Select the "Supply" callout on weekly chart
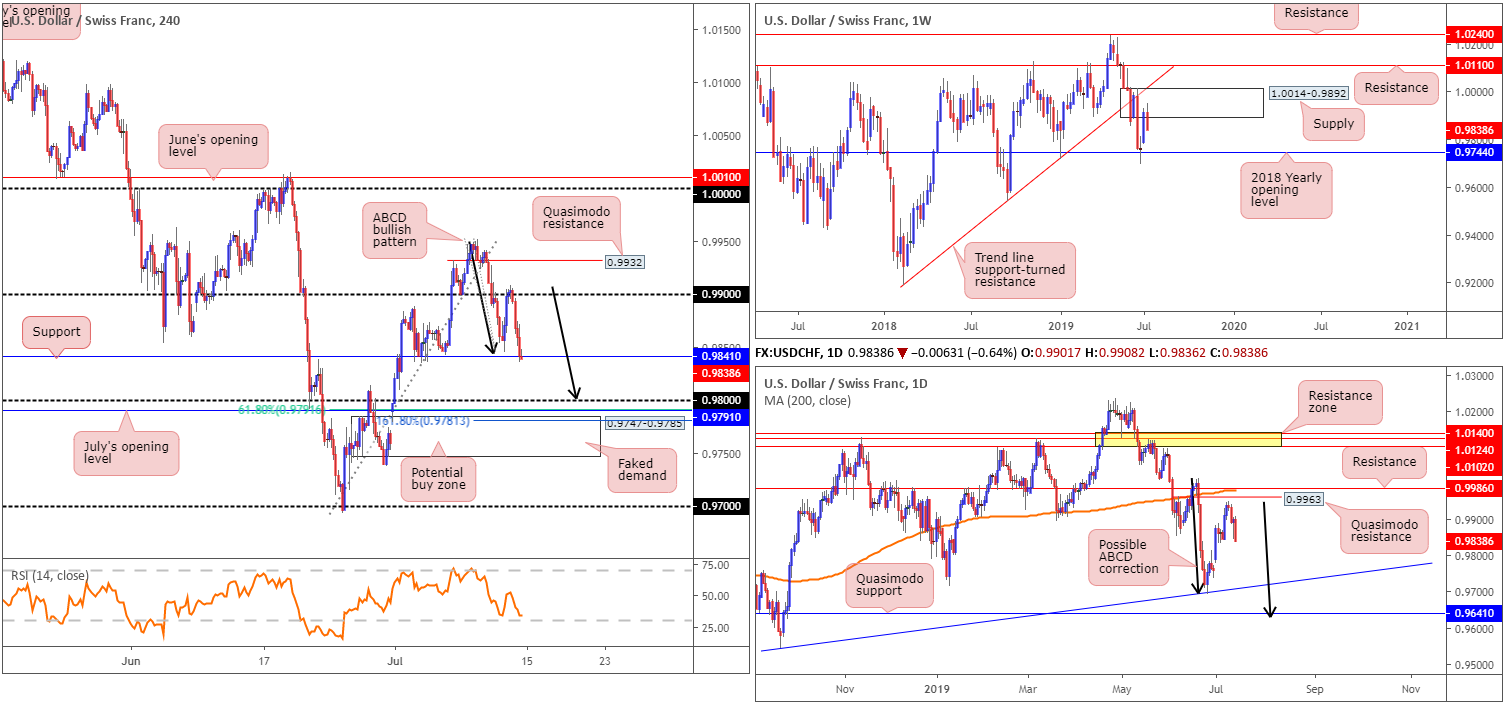Viewport: 1506px width, 704px height. point(1334,124)
